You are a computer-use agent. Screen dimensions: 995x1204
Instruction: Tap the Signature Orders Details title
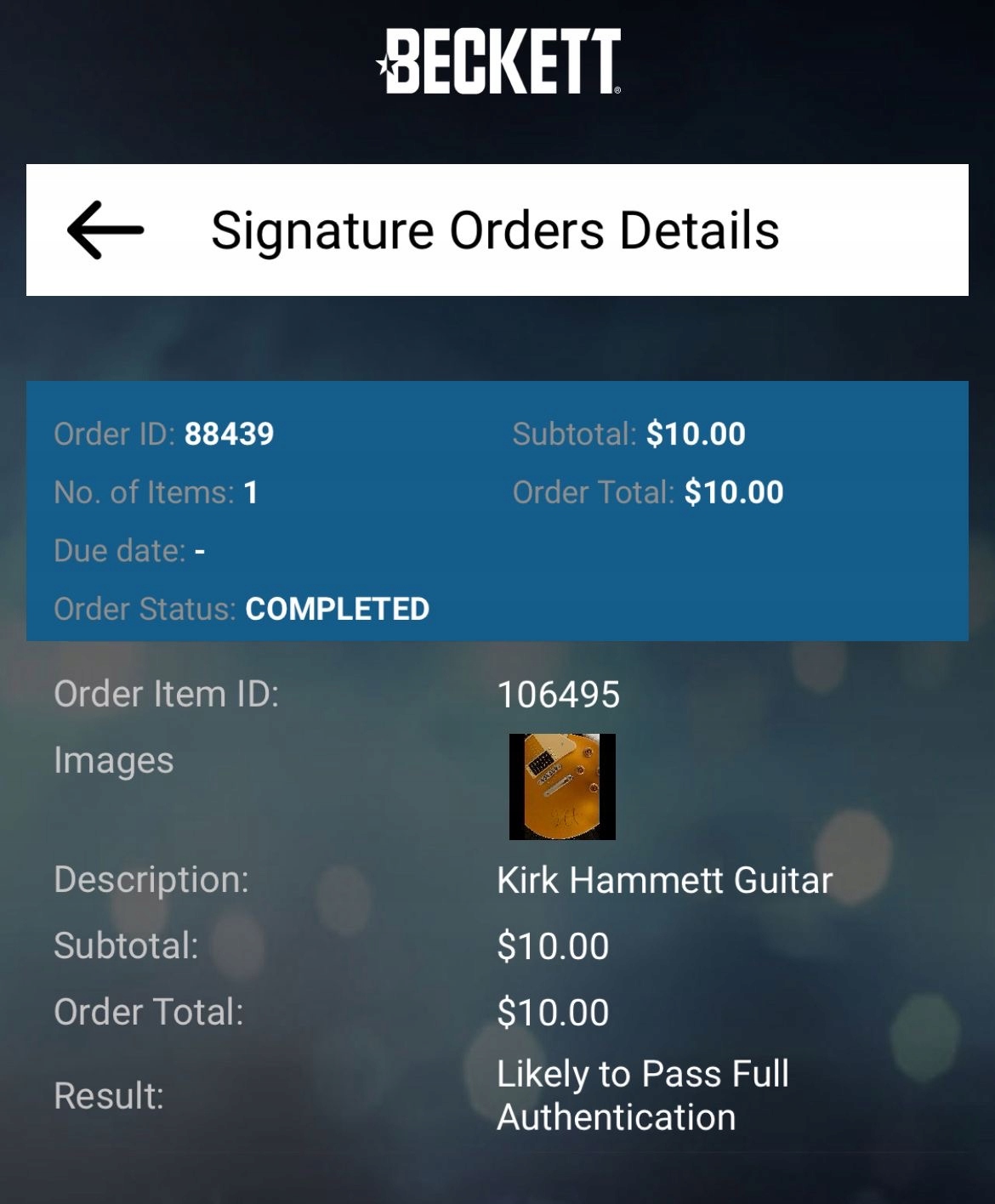(495, 230)
